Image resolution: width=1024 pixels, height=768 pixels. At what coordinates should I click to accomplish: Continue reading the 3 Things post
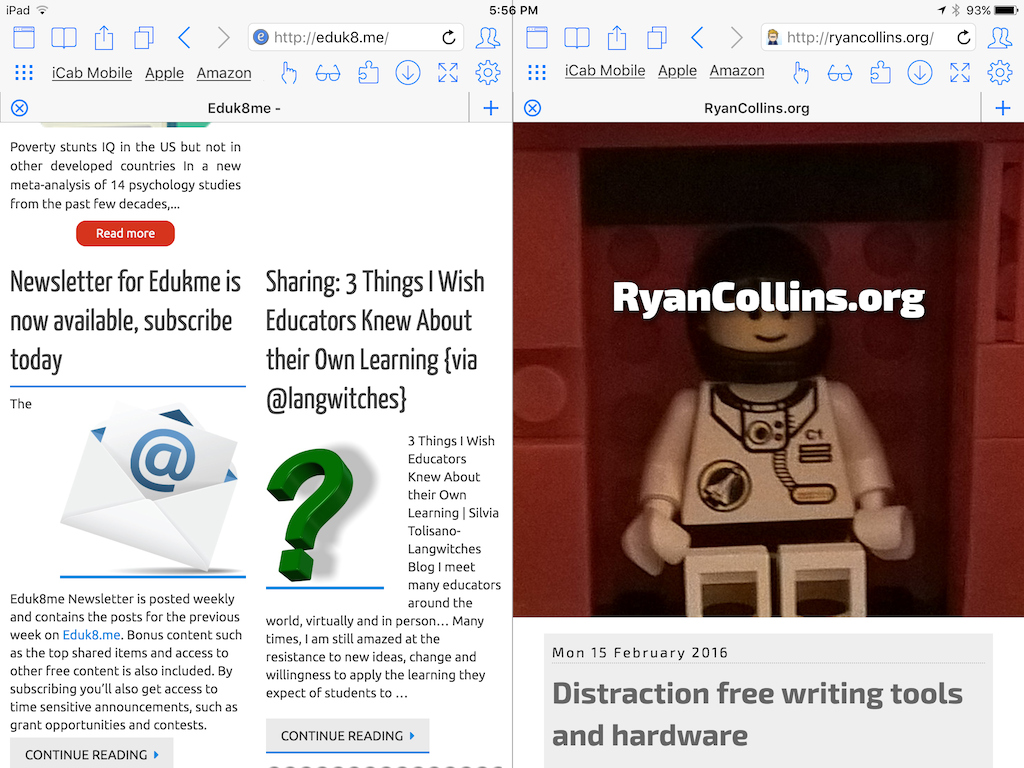[x=347, y=736]
